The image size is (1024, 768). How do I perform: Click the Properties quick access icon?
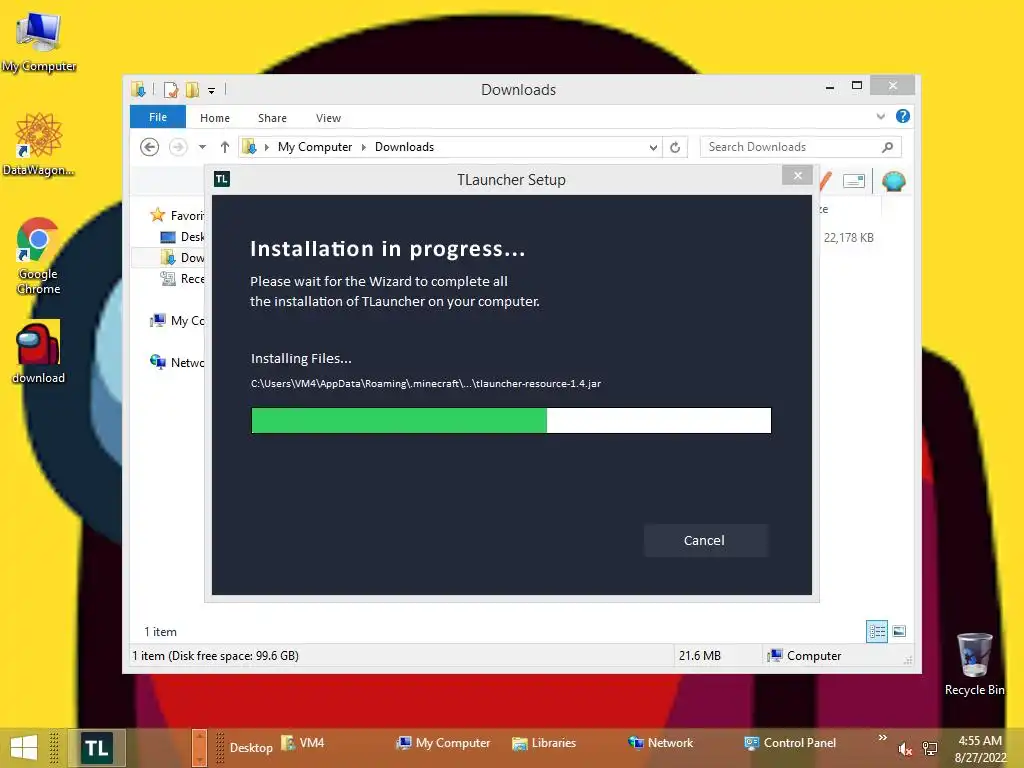click(x=171, y=89)
